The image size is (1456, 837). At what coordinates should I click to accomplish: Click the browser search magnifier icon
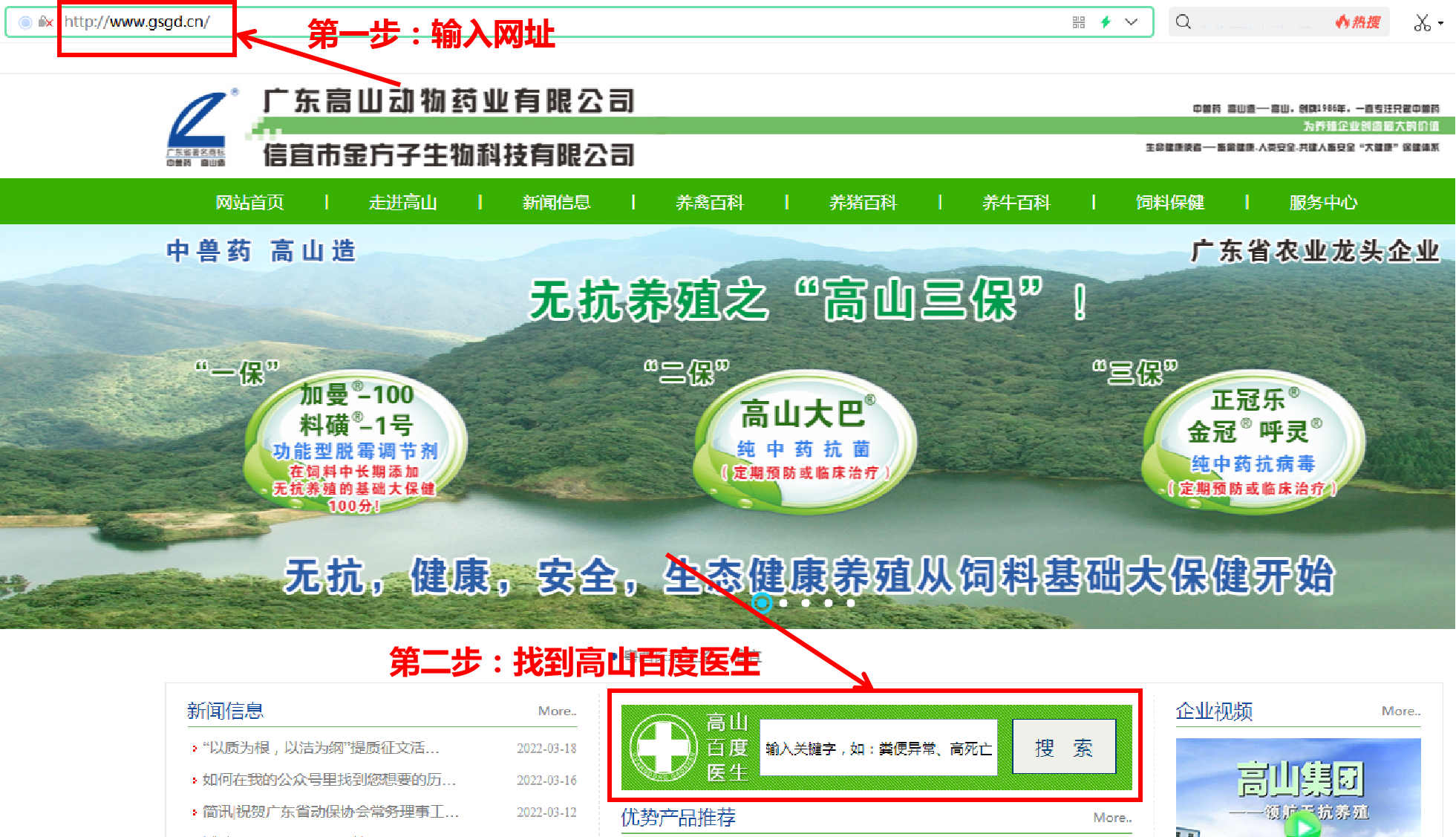point(1184,22)
